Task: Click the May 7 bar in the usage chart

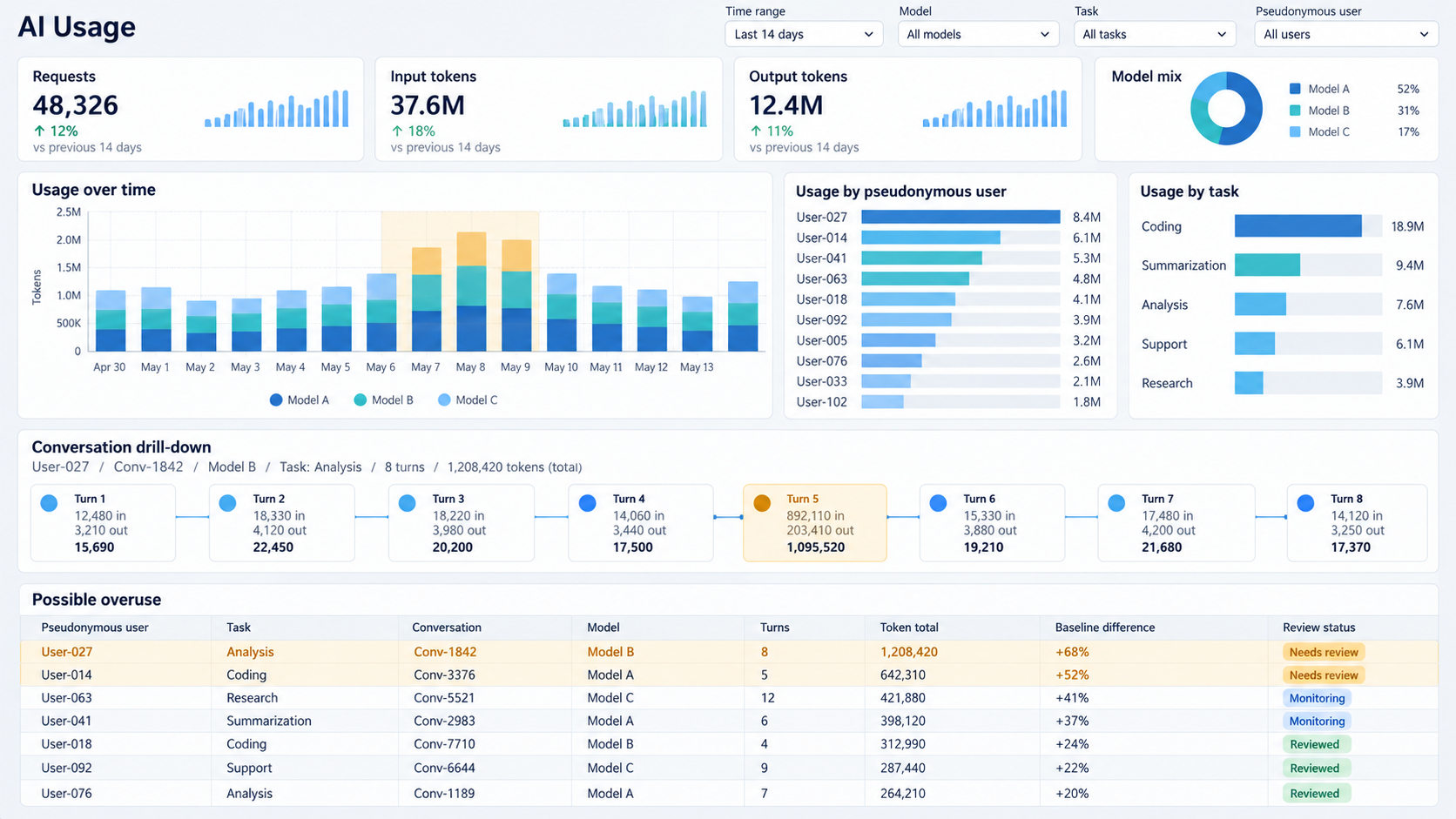Action: 426,299
